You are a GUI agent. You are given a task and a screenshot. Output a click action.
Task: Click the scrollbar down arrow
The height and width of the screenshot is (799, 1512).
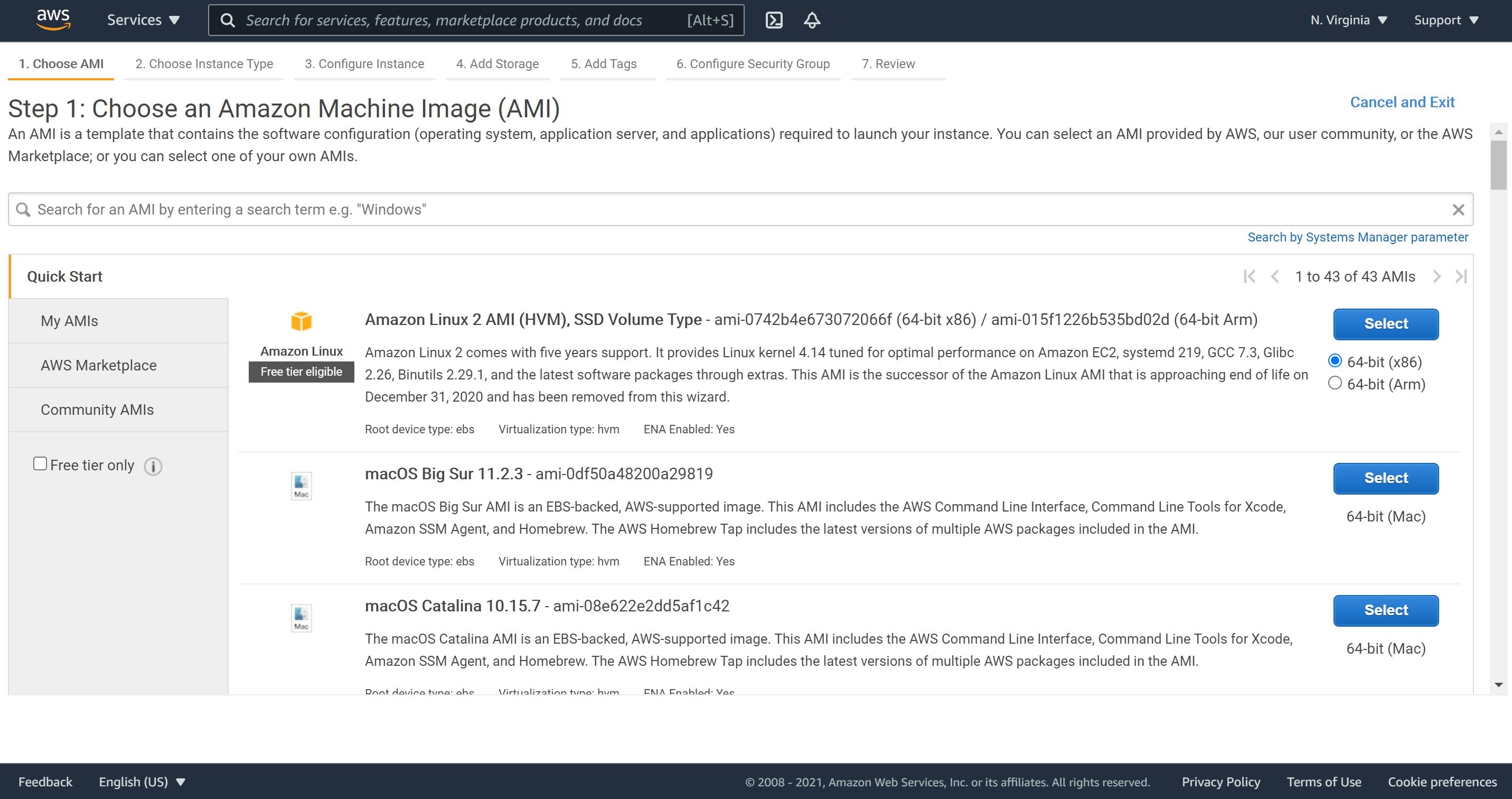[1498, 684]
